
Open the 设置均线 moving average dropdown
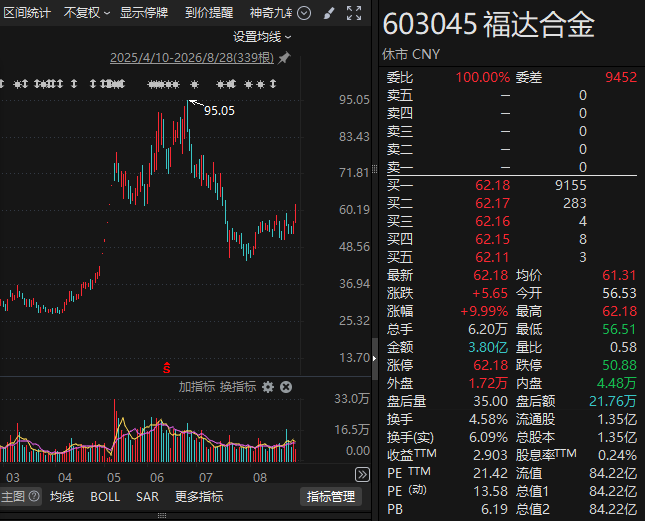(262, 37)
